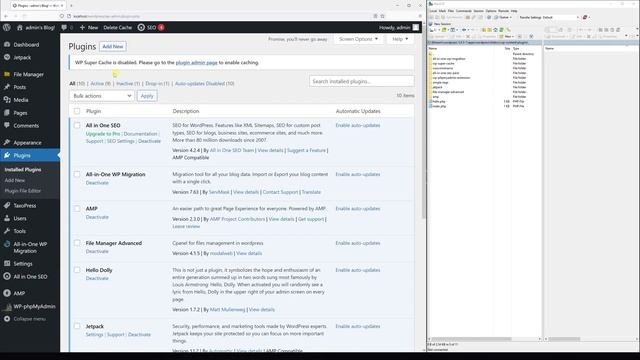Open the Local menu in WinSCP
The height and width of the screenshot is (360, 640).
coord(433,11)
